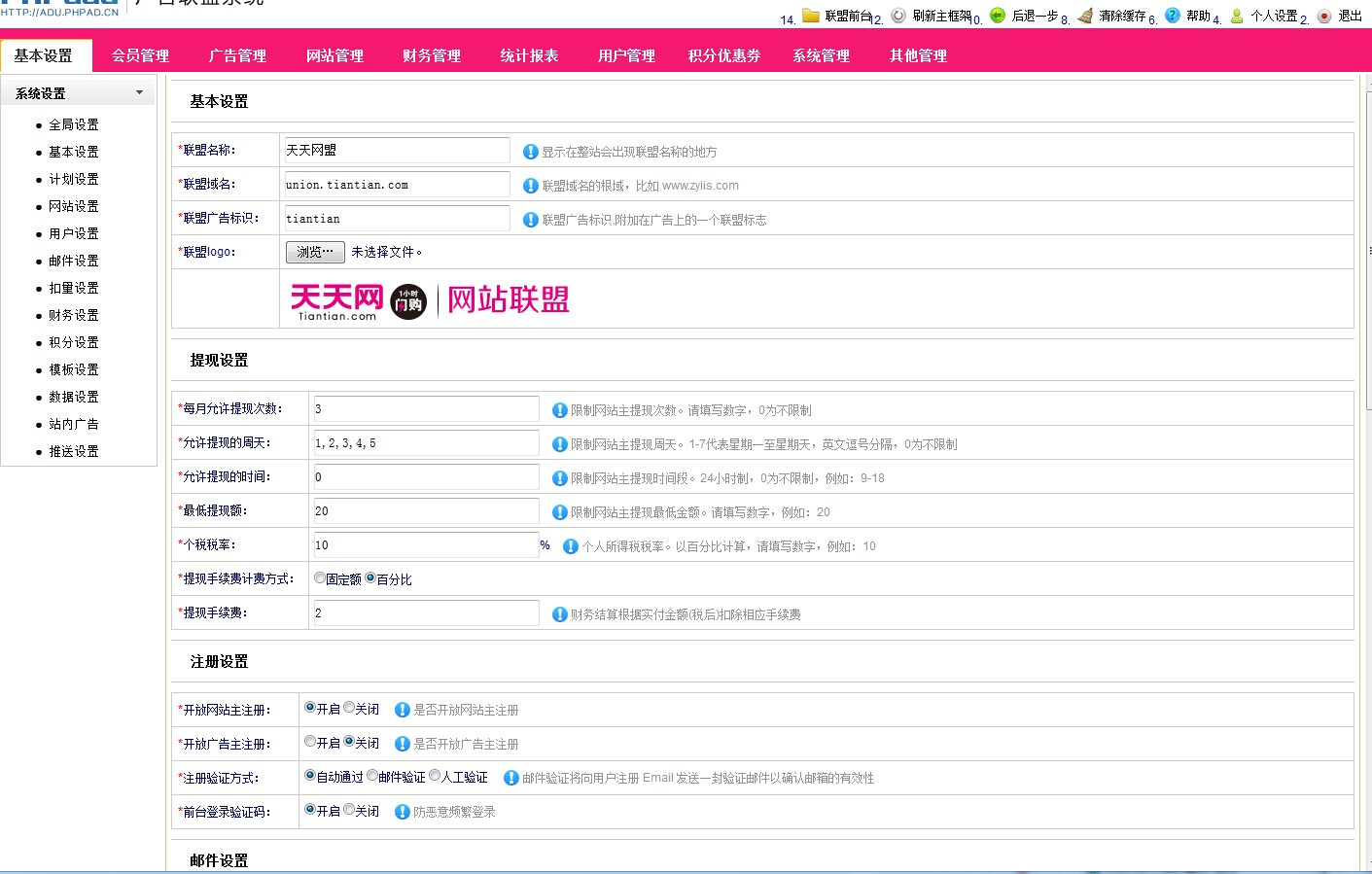
Task: Open 推送设置 in the sidebar
Action: (74, 451)
